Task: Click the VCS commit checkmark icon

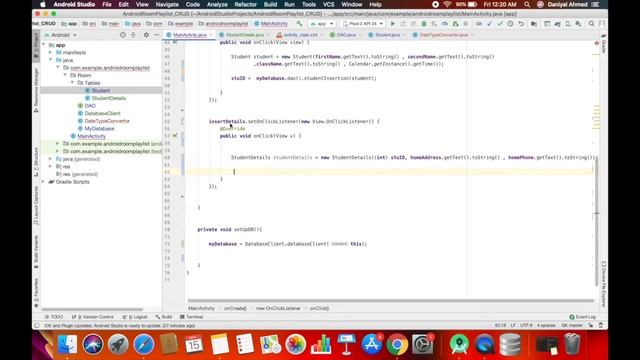Action: (500, 24)
